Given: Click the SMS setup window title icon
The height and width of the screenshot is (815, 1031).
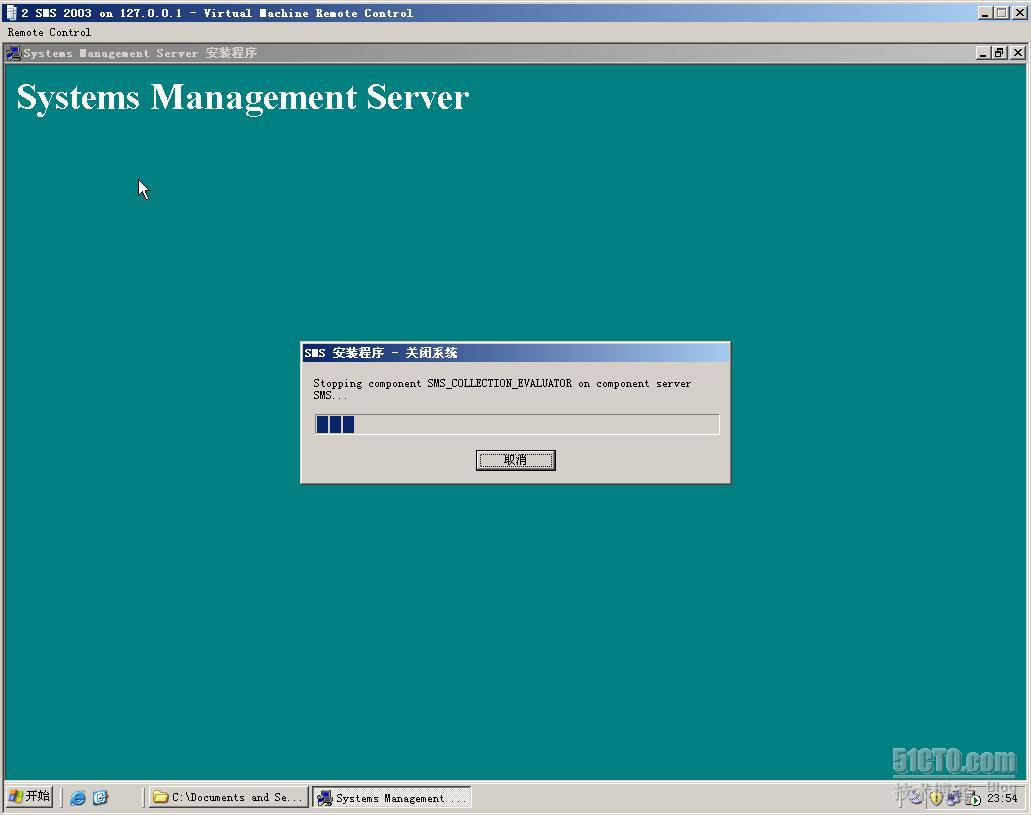Looking at the screenshot, I should click(x=13, y=53).
